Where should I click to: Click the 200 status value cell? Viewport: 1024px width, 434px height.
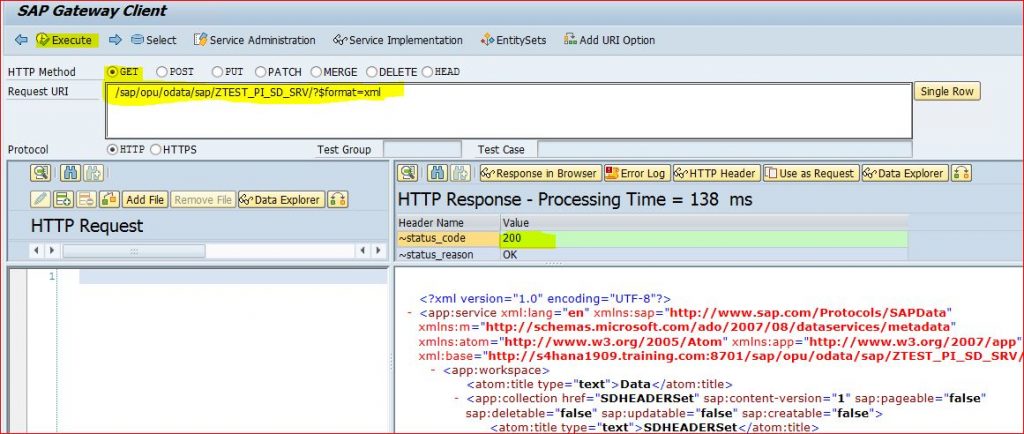pos(704,238)
